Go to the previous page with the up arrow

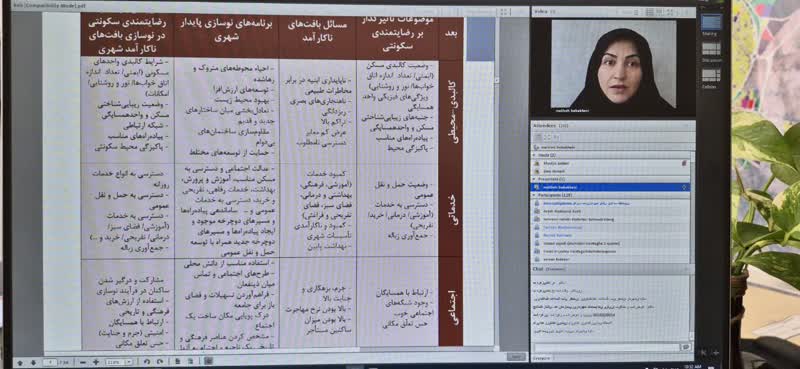click(x=20, y=362)
